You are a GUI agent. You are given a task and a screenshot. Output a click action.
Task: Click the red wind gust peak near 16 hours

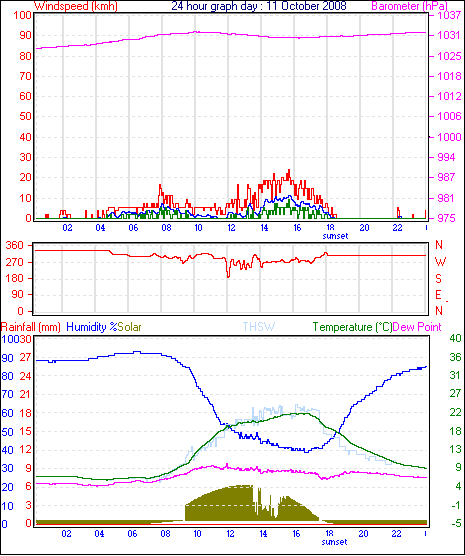[x=289, y=173]
